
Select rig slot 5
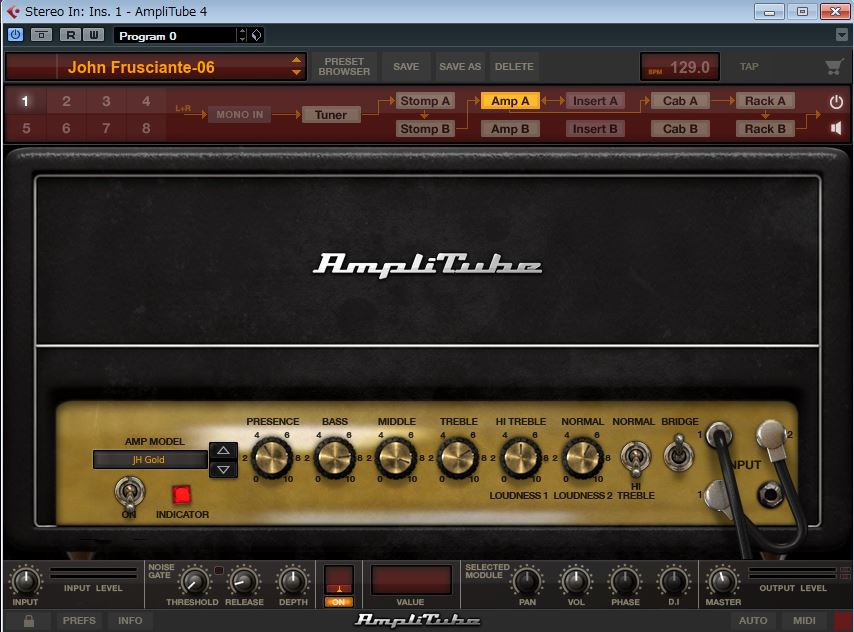(26, 128)
